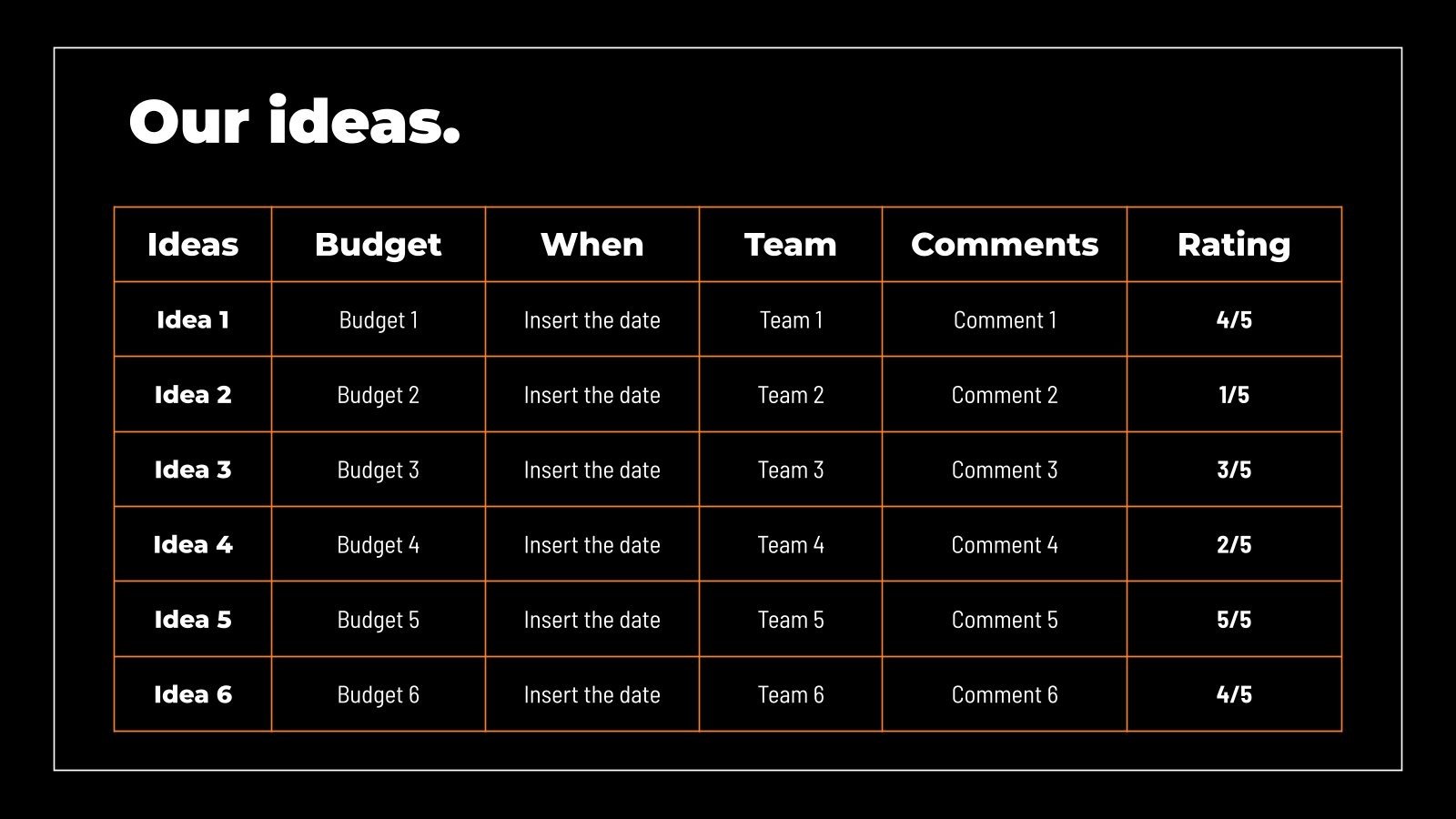Click the 1/5 rating value
This screenshot has height=819, width=1456.
pos(1233,395)
